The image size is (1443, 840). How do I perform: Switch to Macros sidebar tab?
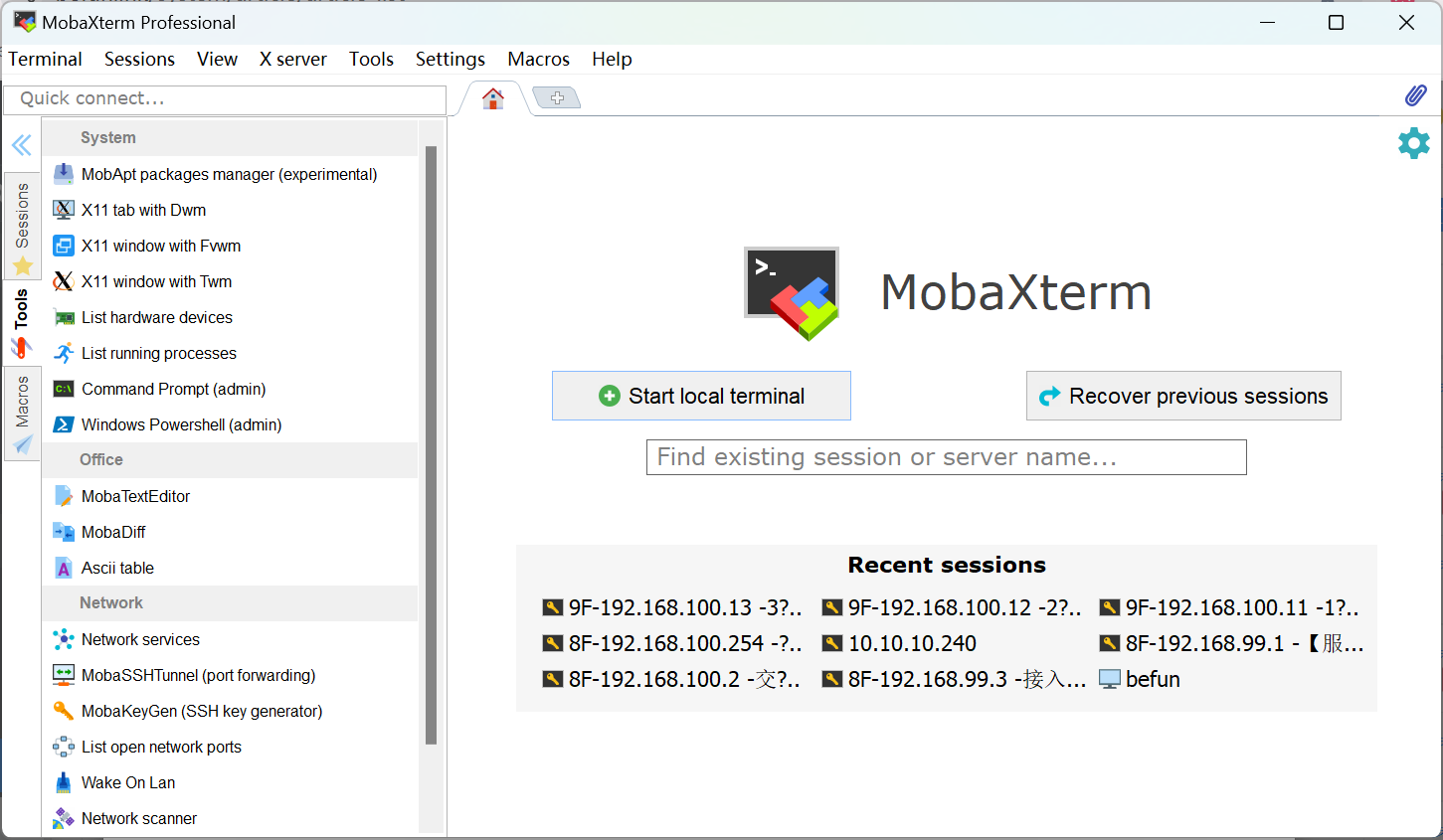22,414
